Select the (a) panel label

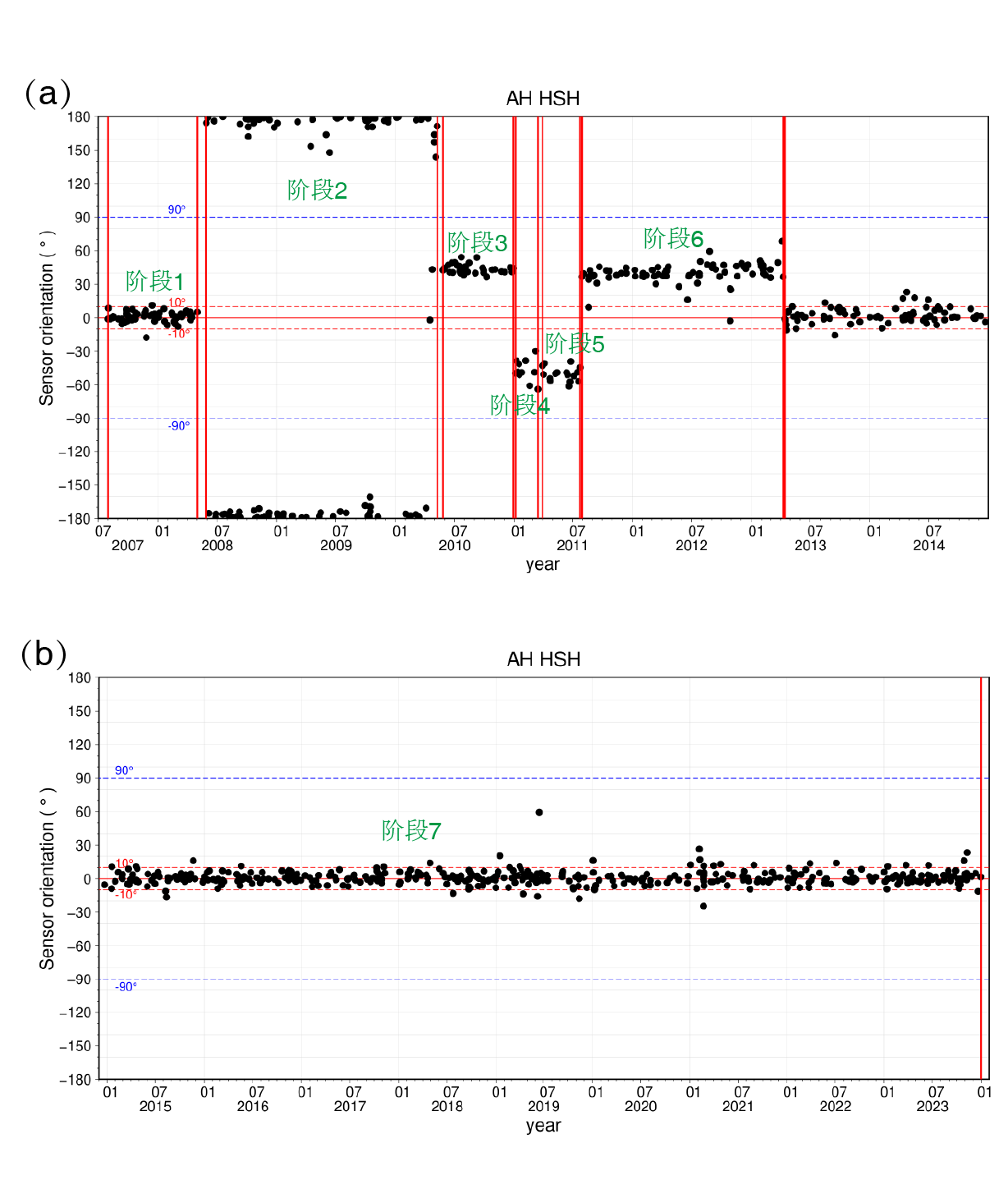click(48, 94)
